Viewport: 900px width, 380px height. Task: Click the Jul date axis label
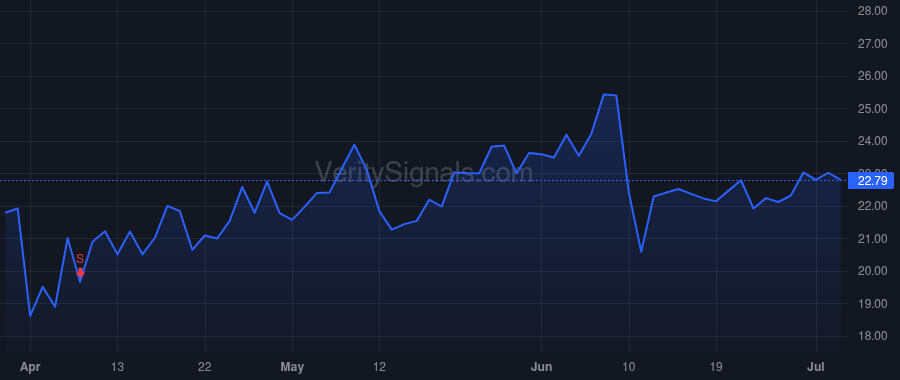(816, 367)
